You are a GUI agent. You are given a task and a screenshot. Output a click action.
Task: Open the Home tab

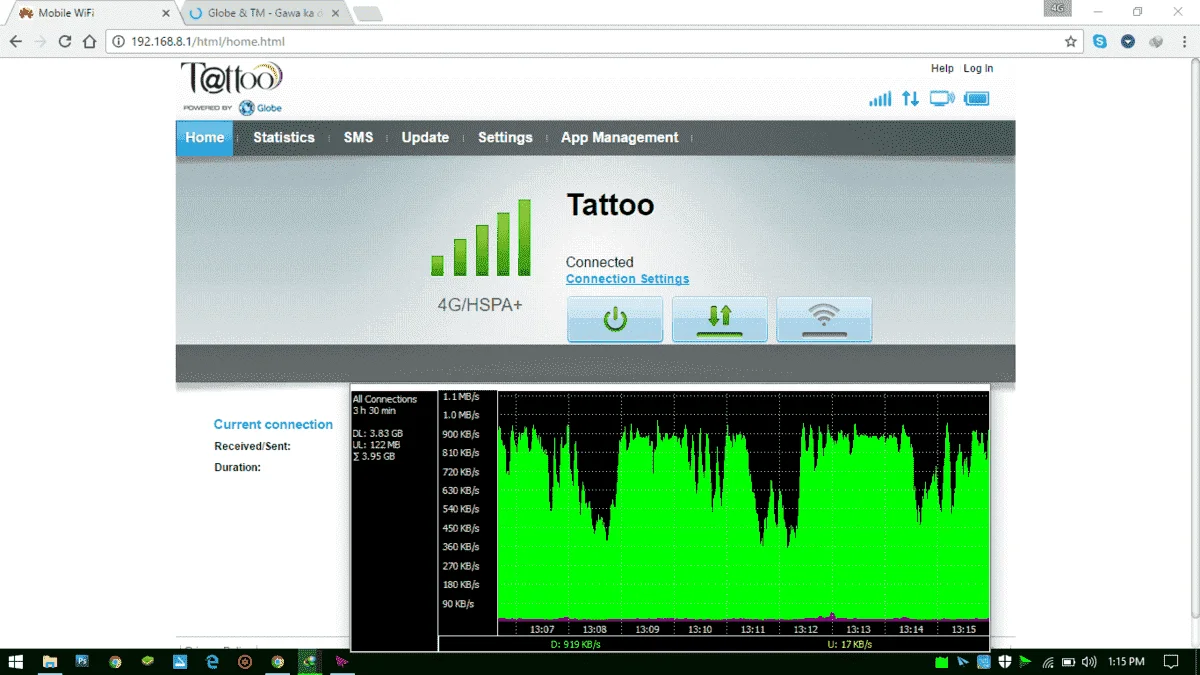coord(204,138)
